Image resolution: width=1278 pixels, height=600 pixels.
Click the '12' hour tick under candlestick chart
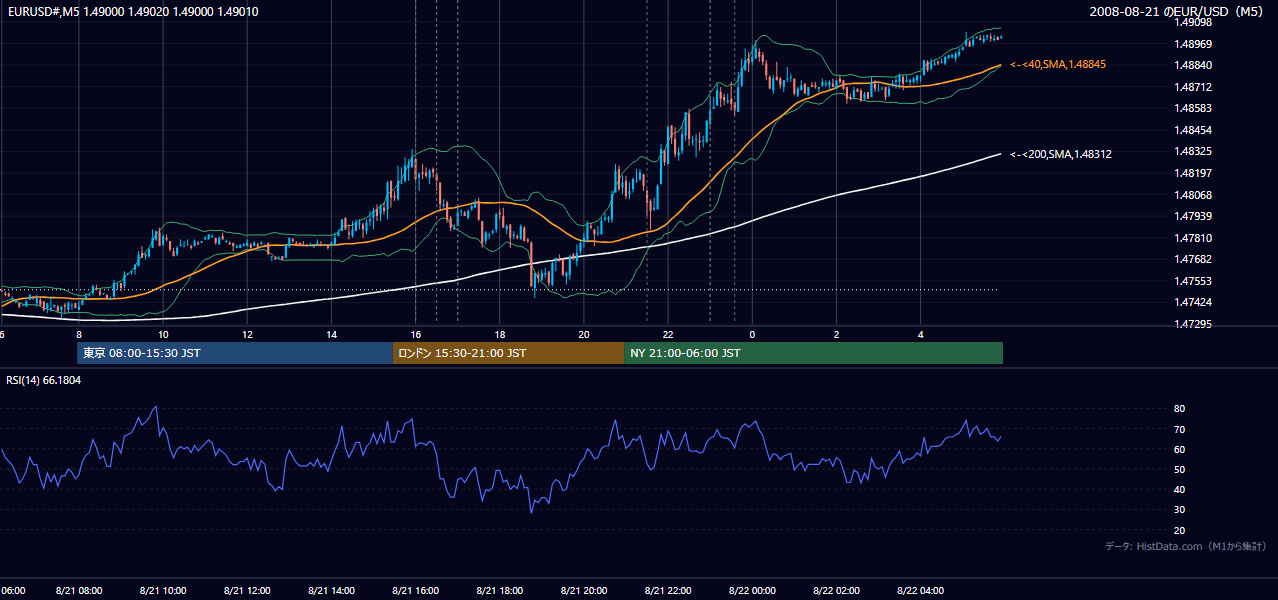(x=247, y=334)
